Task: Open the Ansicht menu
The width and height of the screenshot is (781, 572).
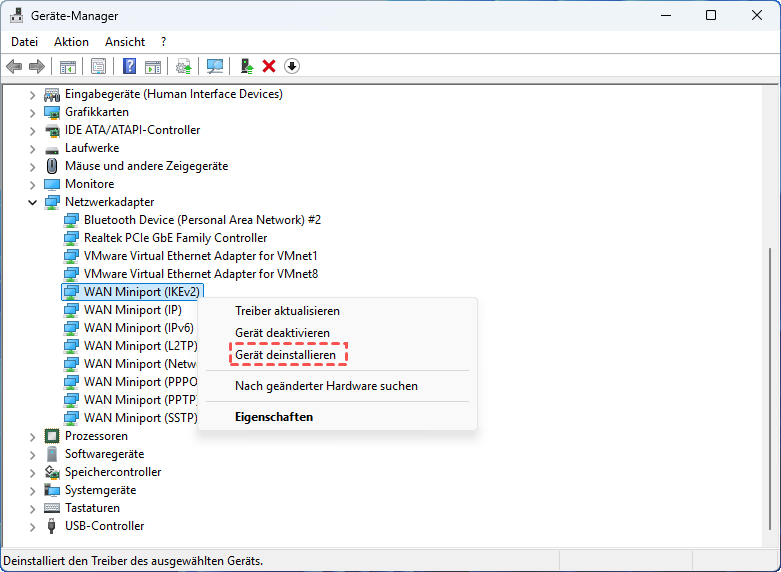Action: pos(125,42)
